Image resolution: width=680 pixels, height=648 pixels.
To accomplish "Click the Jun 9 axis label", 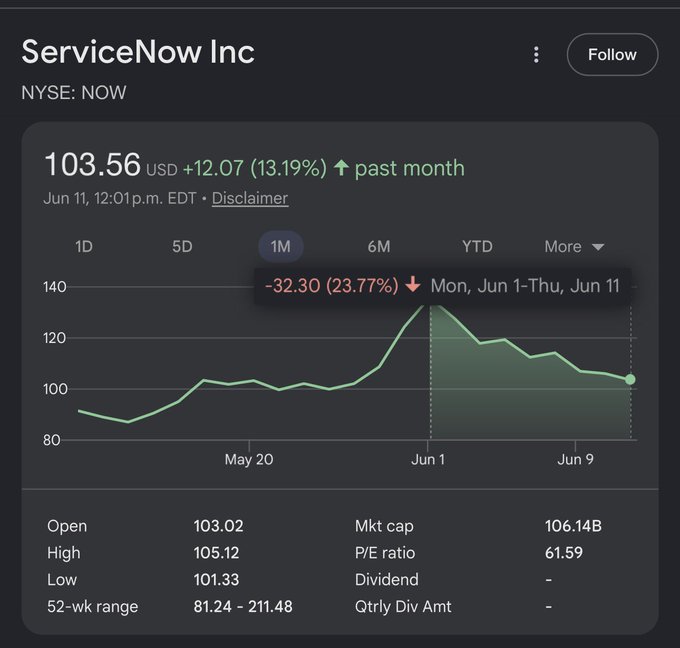I will [x=575, y=459].
